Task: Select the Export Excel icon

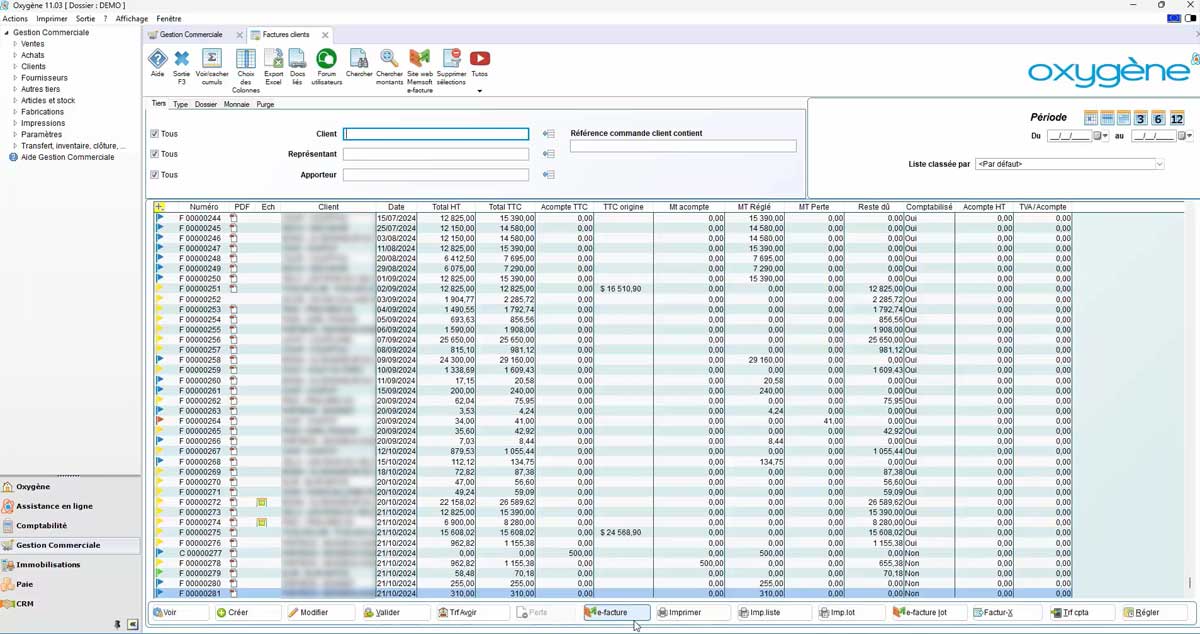Action: tap(273, 62)
